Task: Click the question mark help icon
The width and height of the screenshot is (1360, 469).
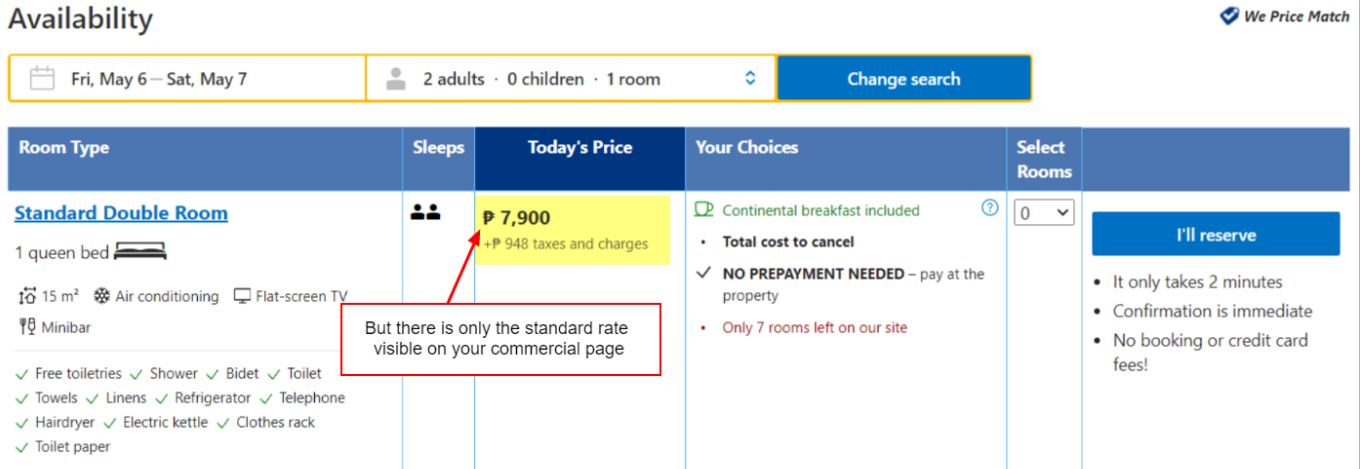Action: coord(990,208)
